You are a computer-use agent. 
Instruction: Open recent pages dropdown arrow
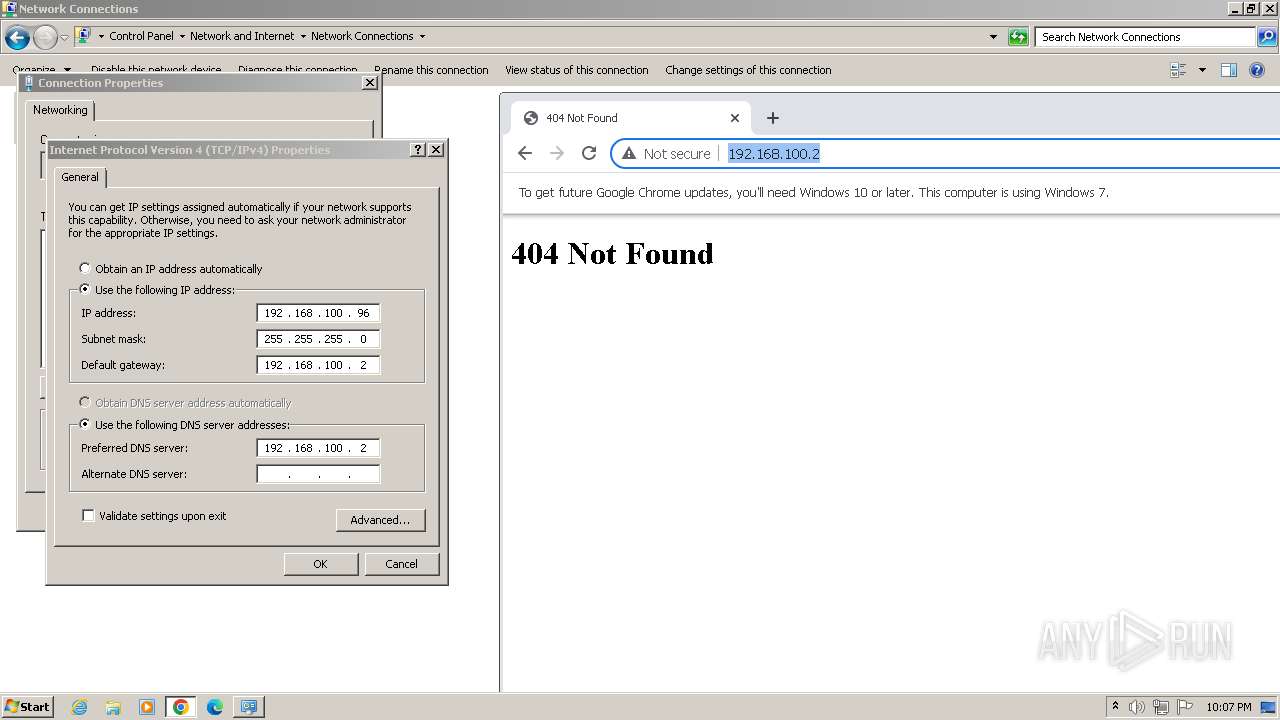coord(64,38)
